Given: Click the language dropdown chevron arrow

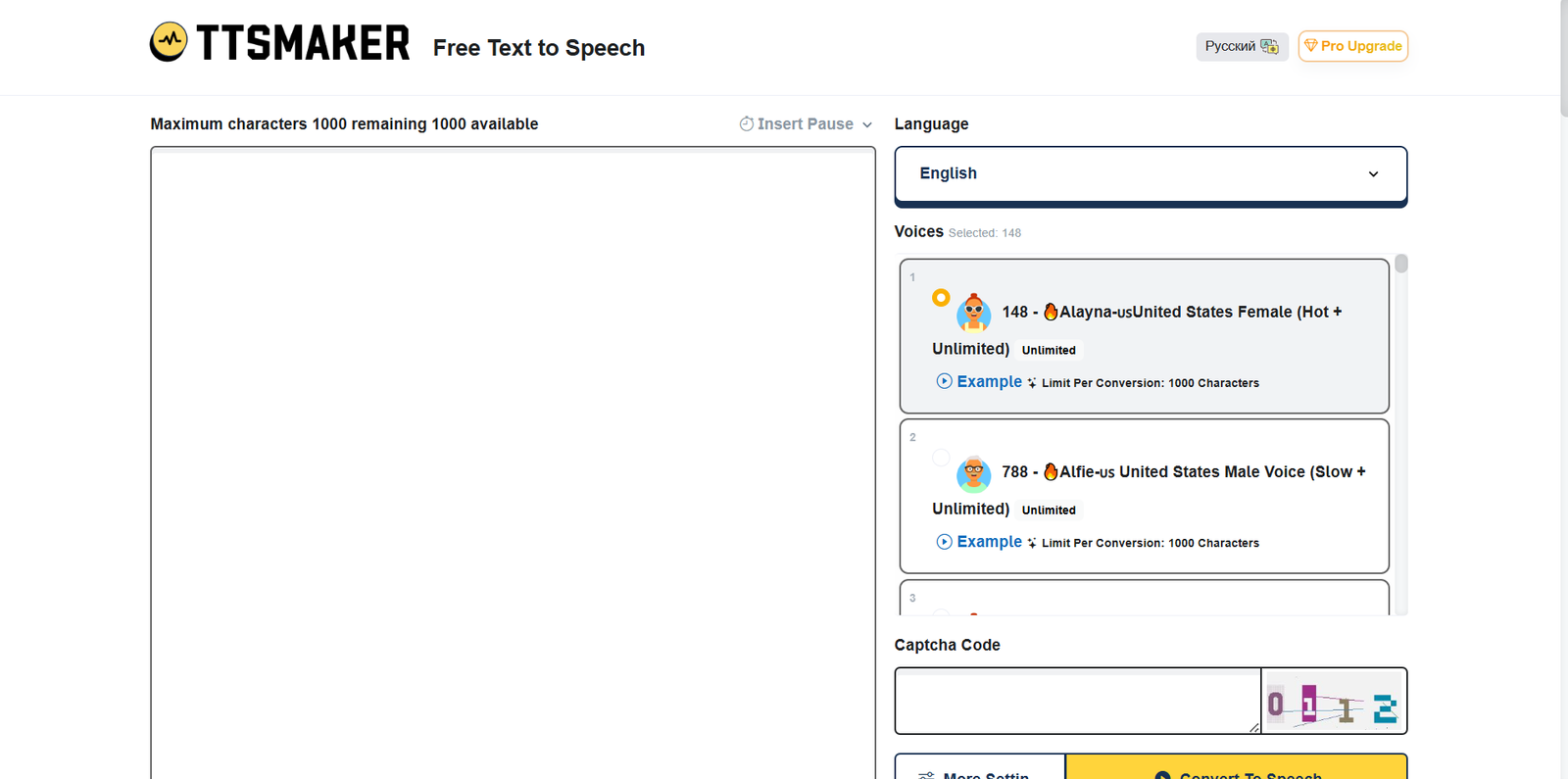Looking at the screenshot, I should coord(1373,174).
